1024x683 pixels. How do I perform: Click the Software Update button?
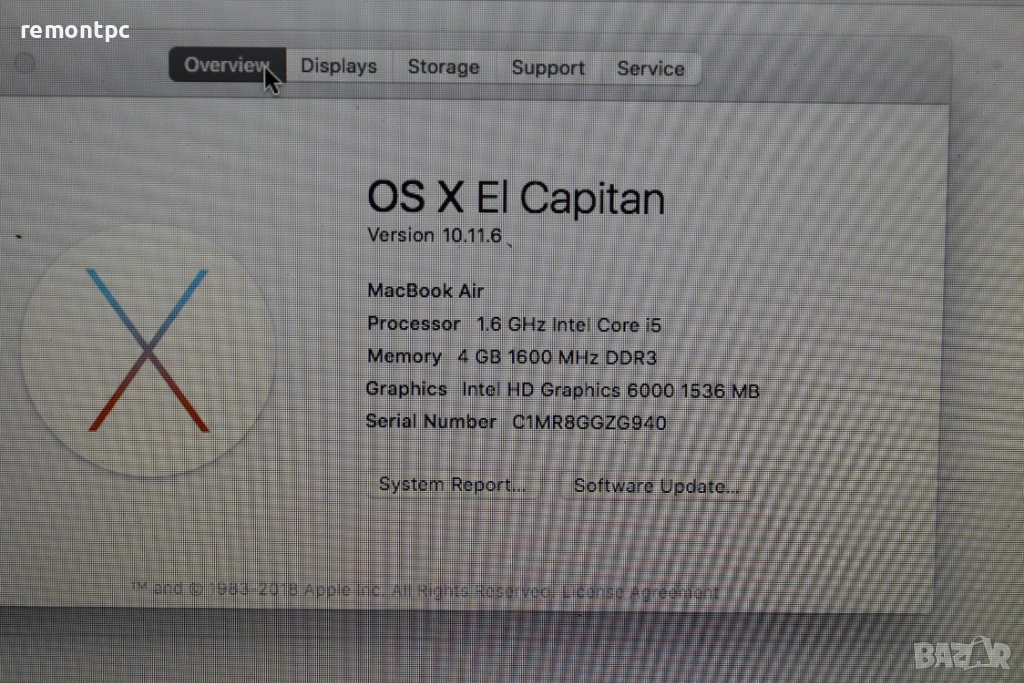(656, 486)
